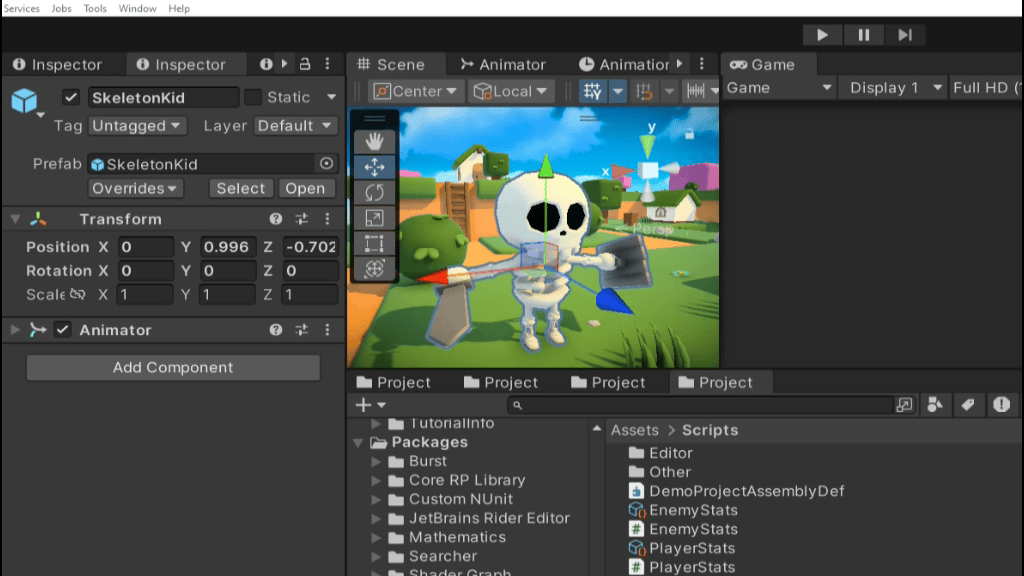
Task: Select the Hand view tool
Action: 374,141
